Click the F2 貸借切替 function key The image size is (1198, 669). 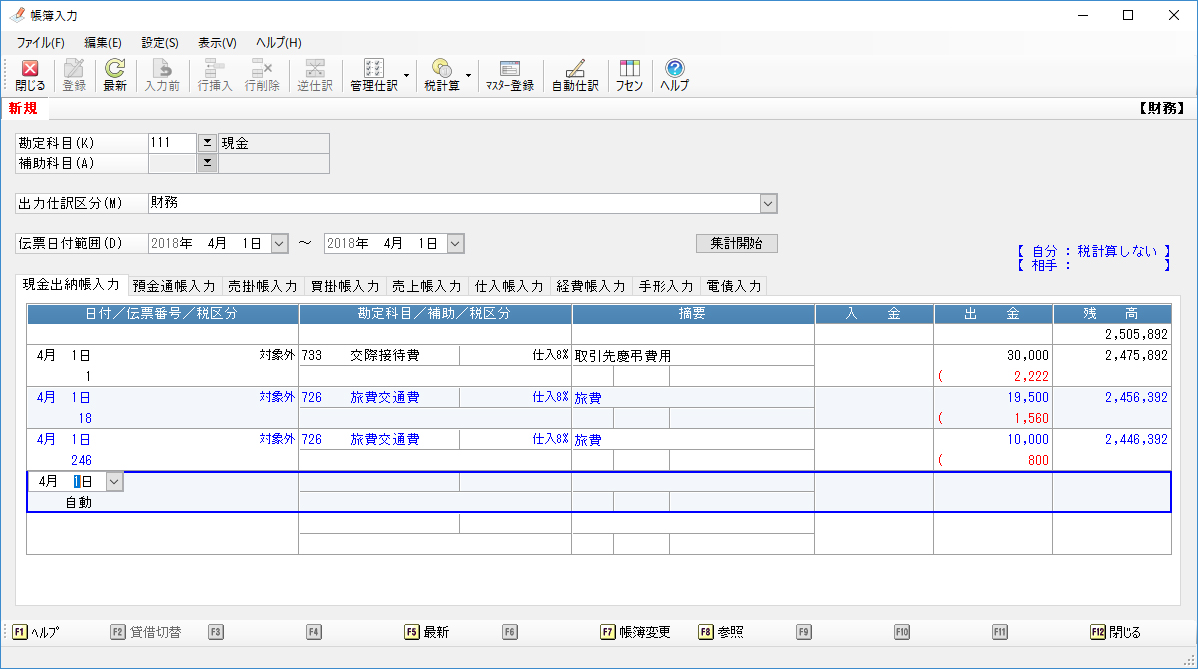click(146, 632)
